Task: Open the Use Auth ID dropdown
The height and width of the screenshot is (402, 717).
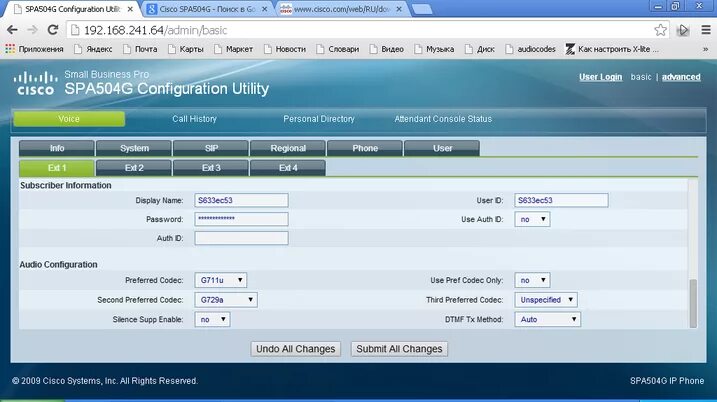Action: (532, 220)
